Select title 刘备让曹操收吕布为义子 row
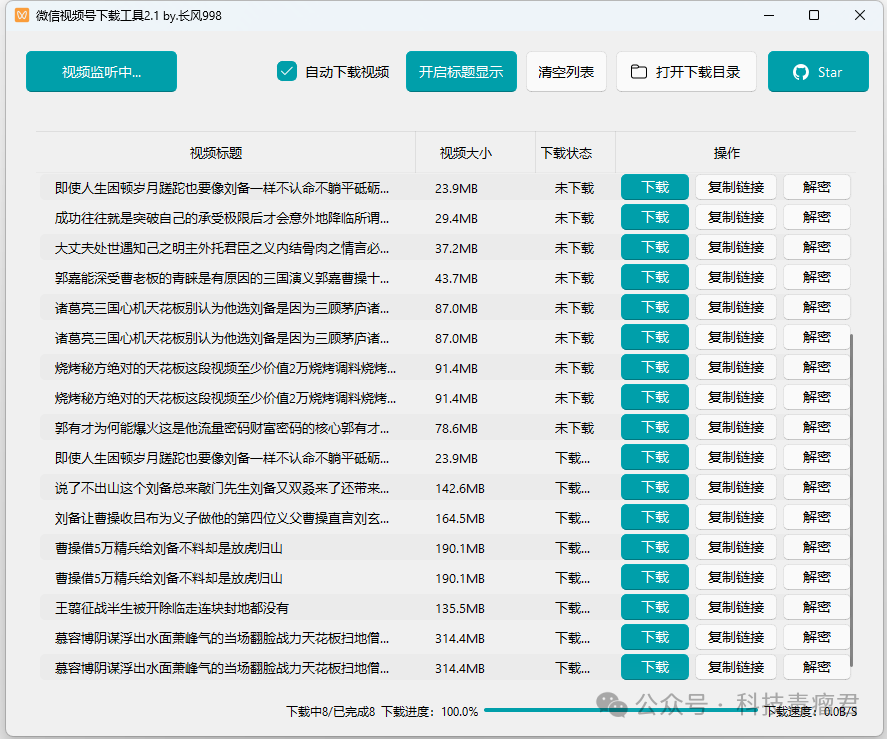 point(222,518)
